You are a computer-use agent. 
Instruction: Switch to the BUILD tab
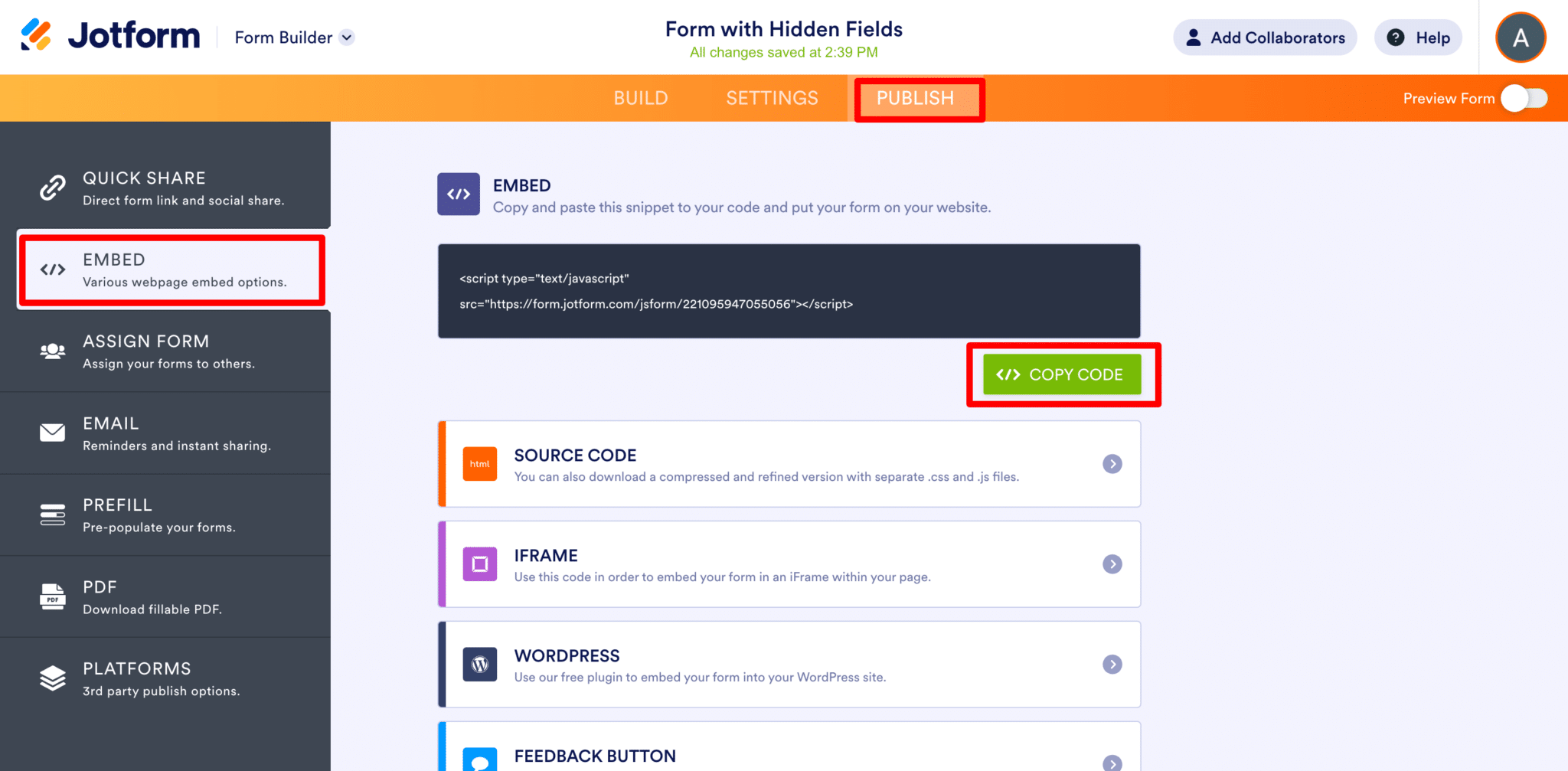[641, 98]
